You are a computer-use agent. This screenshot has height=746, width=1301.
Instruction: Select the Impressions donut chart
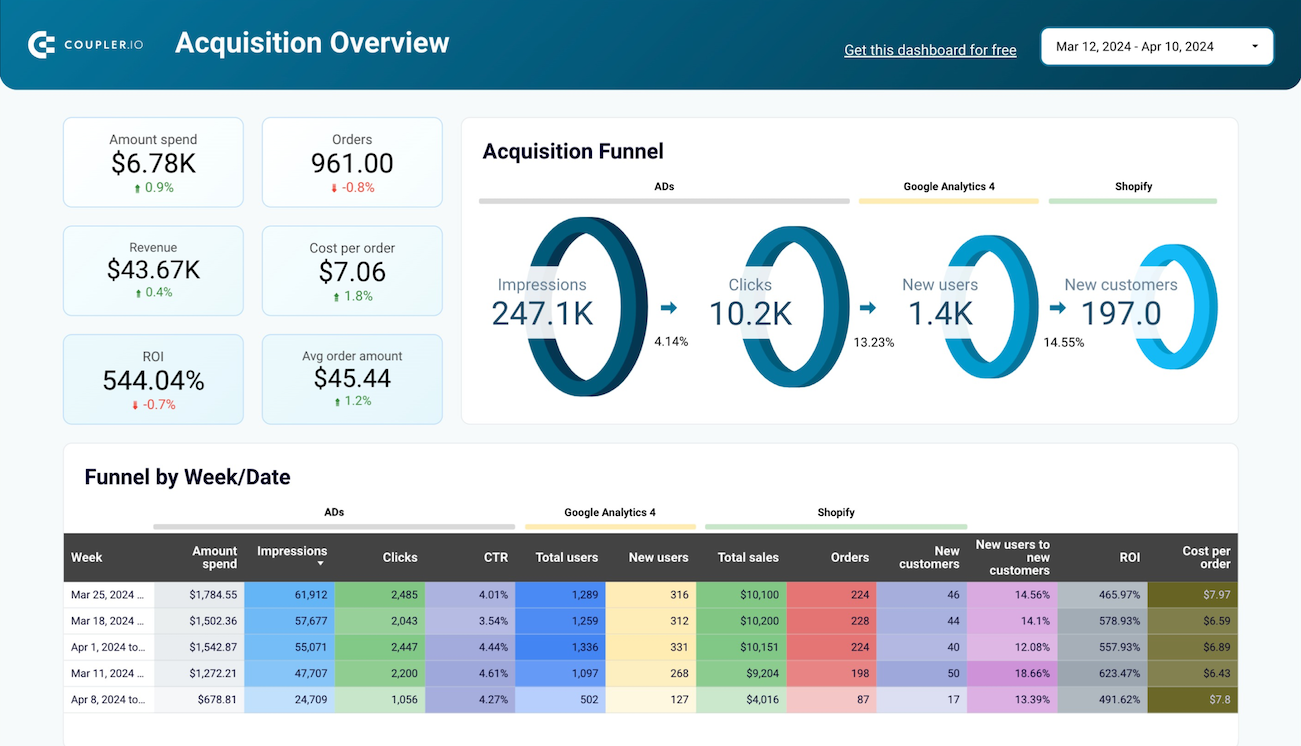click(x=585, y=305)
